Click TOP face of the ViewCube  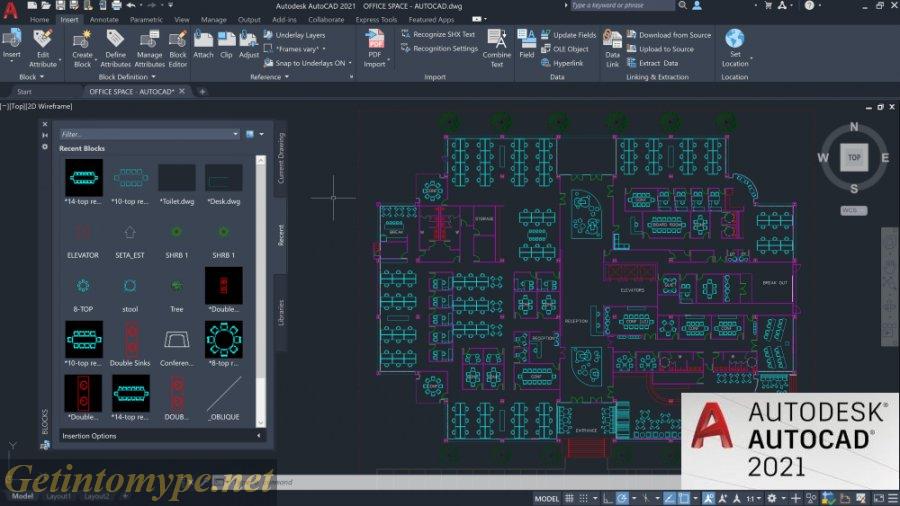point(854,157)
